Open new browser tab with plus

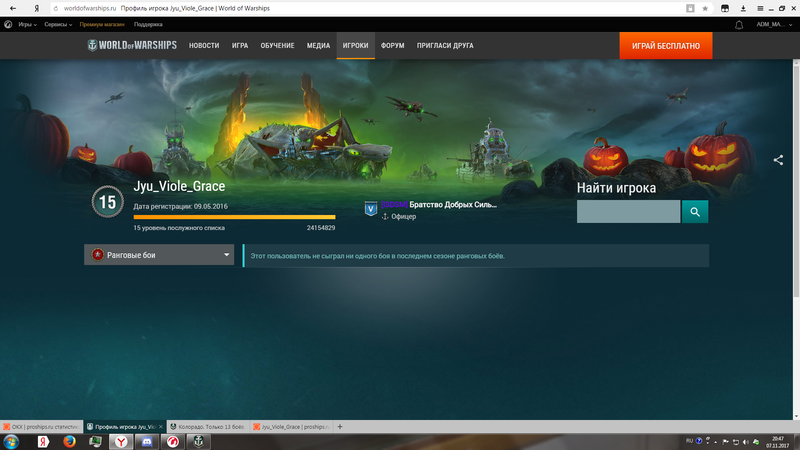(340, 427)
